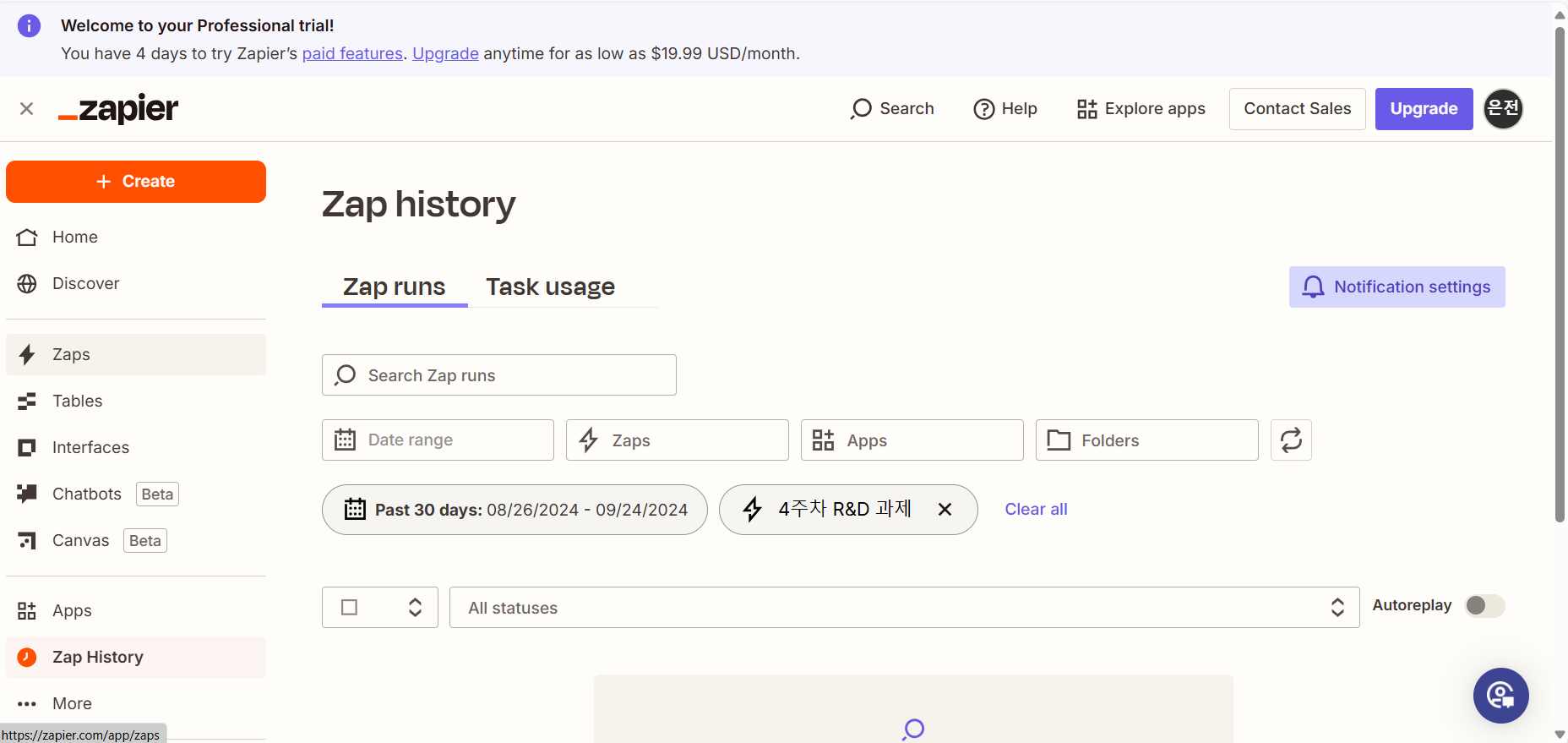Click the Discover globe icon
The image size is (1568, 743).
pyautogui.click(x=27, y=284)
